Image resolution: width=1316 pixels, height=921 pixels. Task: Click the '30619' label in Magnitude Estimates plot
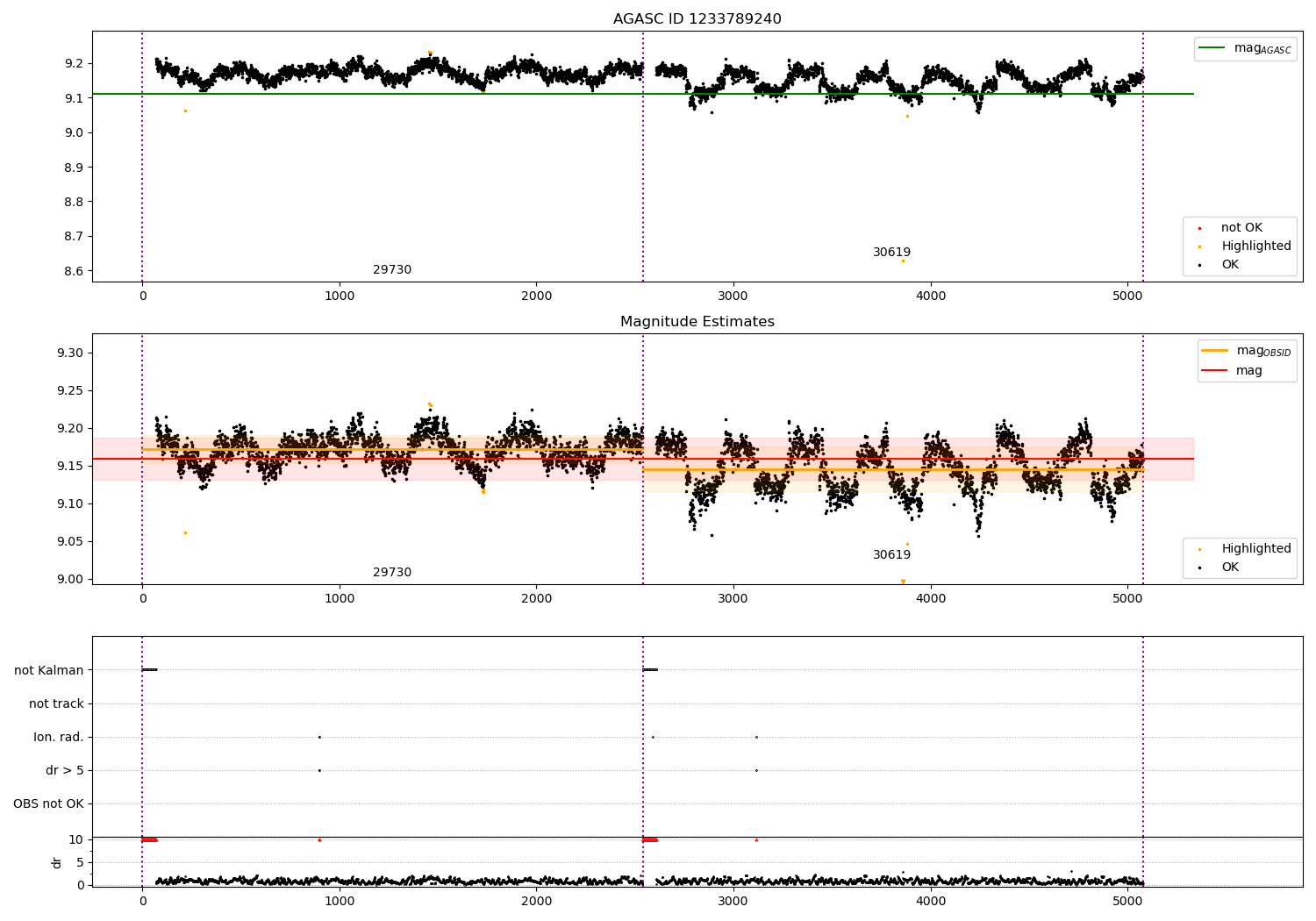click(891, 555)
